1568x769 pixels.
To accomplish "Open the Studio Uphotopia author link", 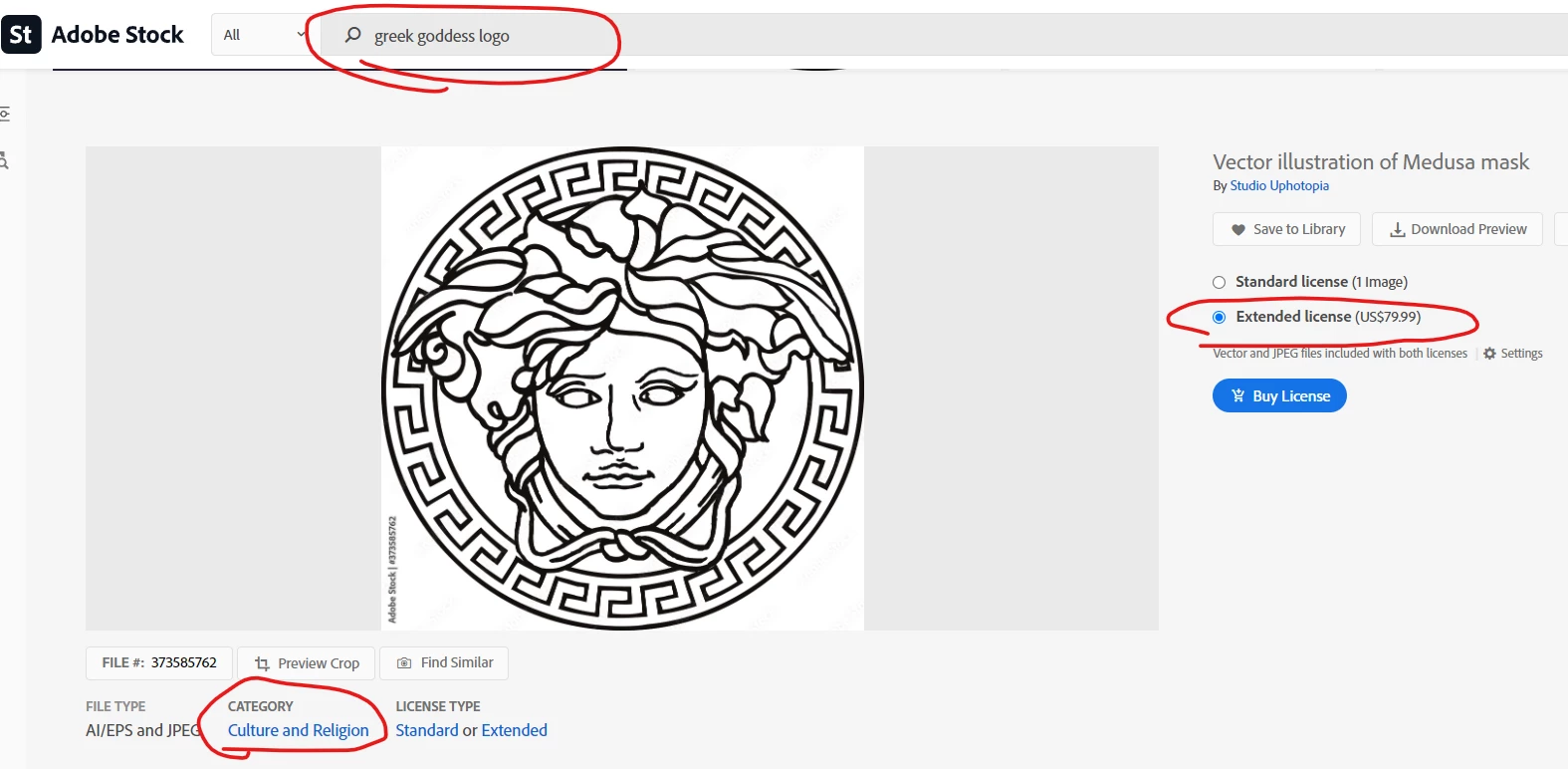I will [x=1279, y=185].
